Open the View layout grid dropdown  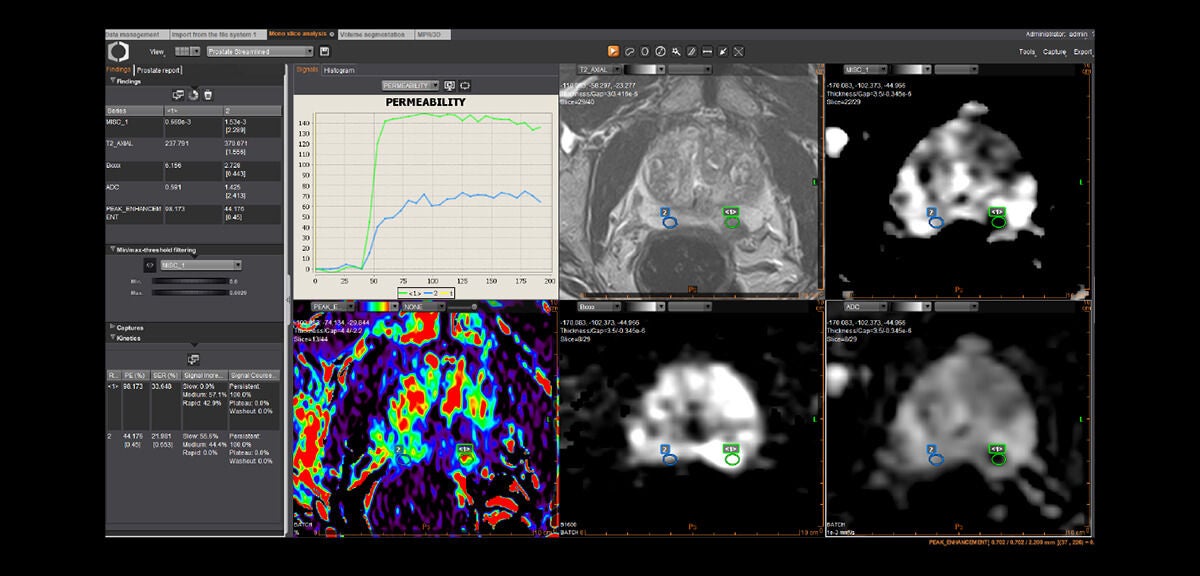187,51
